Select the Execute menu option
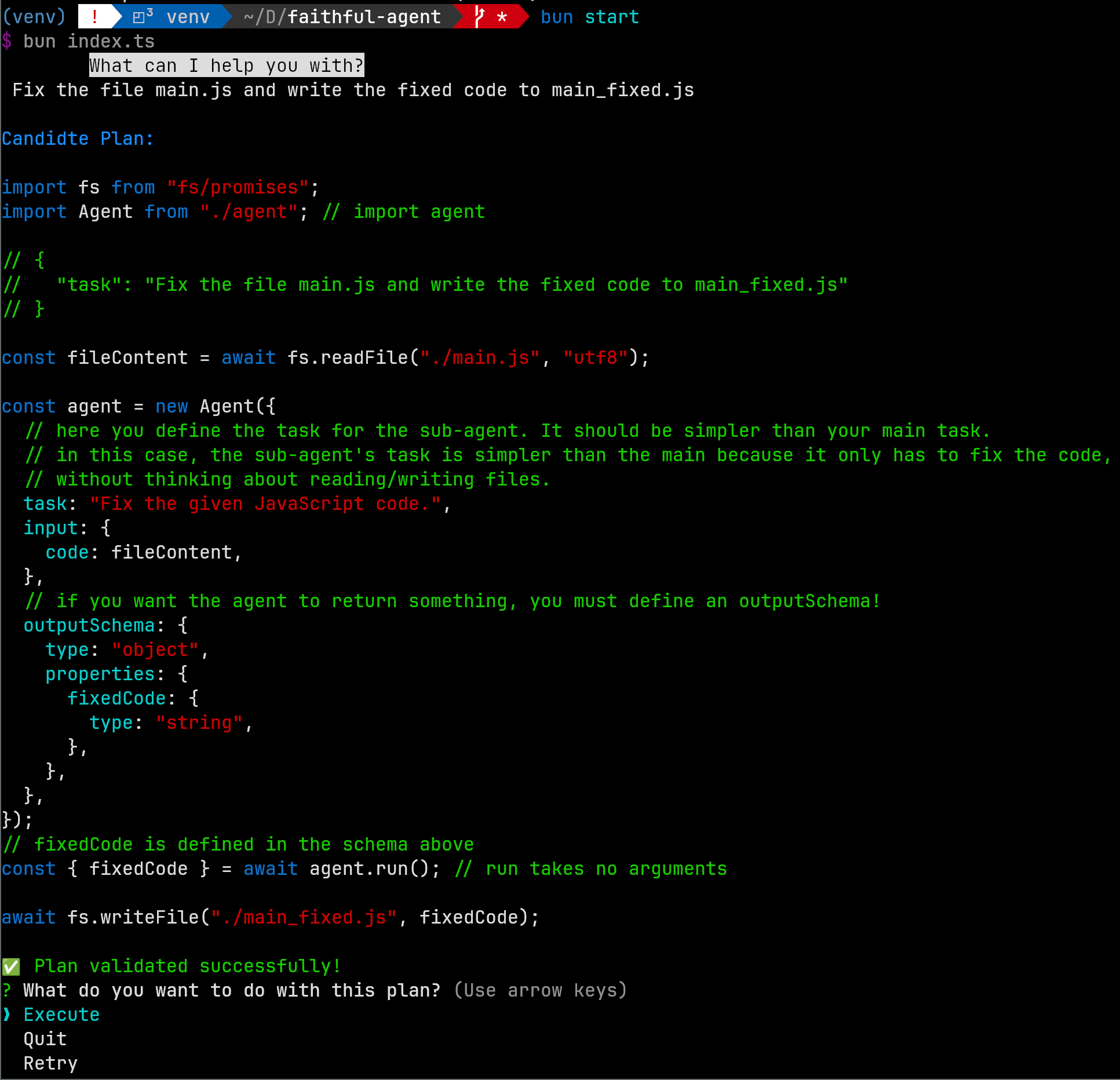1120x1080 pixels. [x=61, y=1015]
